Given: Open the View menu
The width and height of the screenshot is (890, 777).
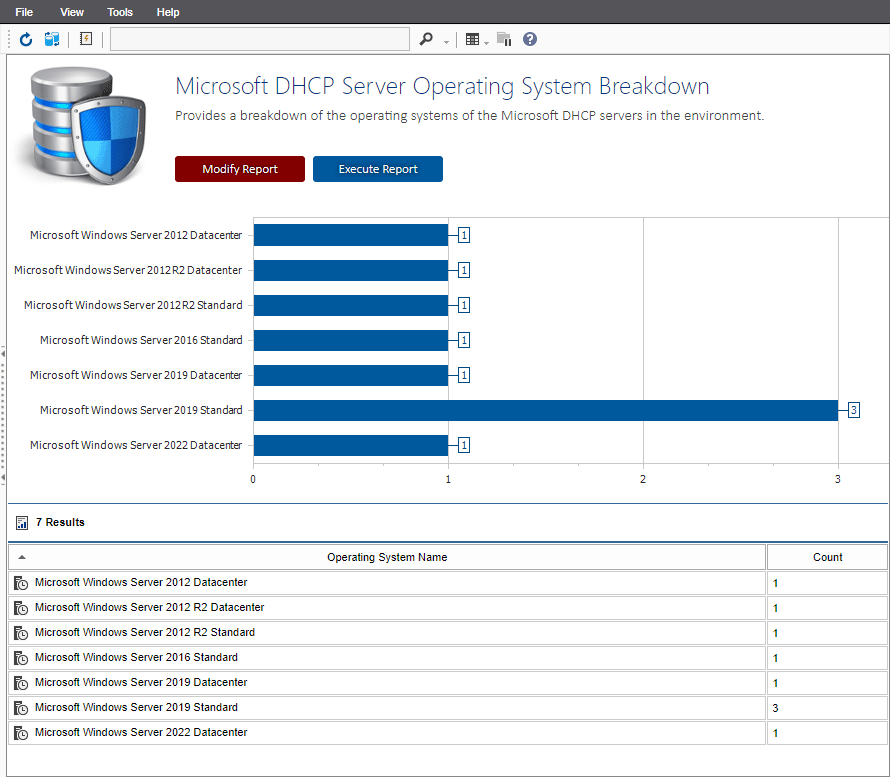Looking at the screenshot, I should coord(72,12).
